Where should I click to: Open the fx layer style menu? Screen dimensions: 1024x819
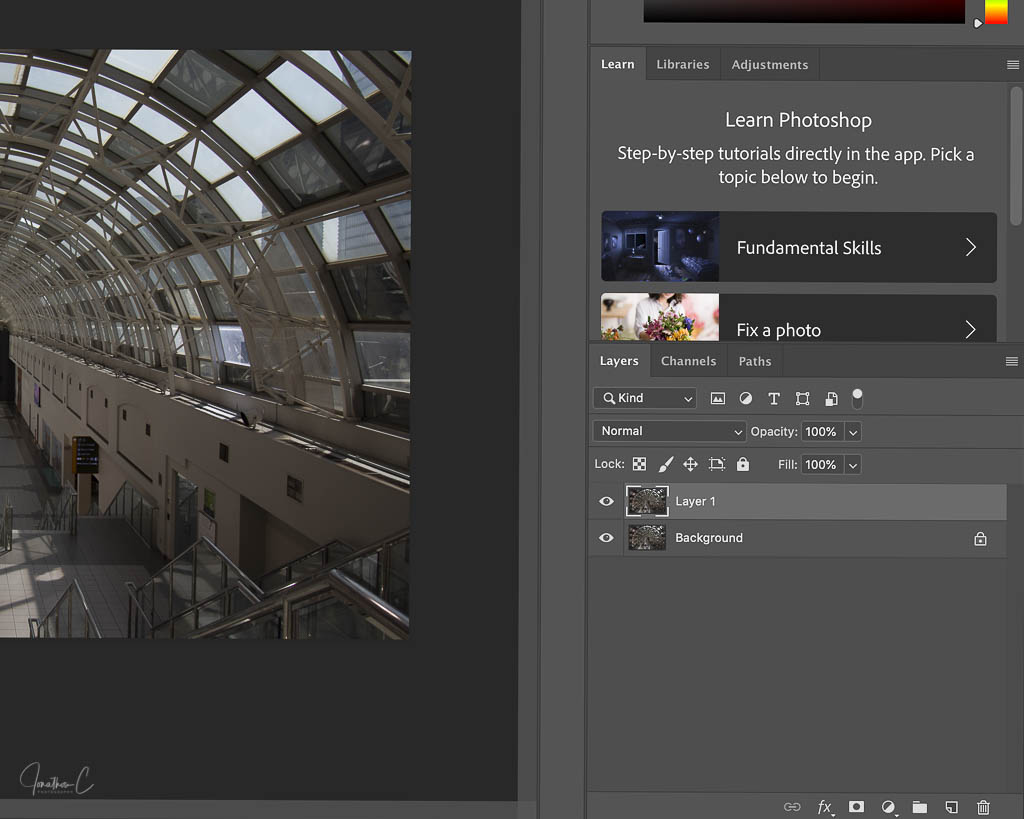(x=825, y=807)
